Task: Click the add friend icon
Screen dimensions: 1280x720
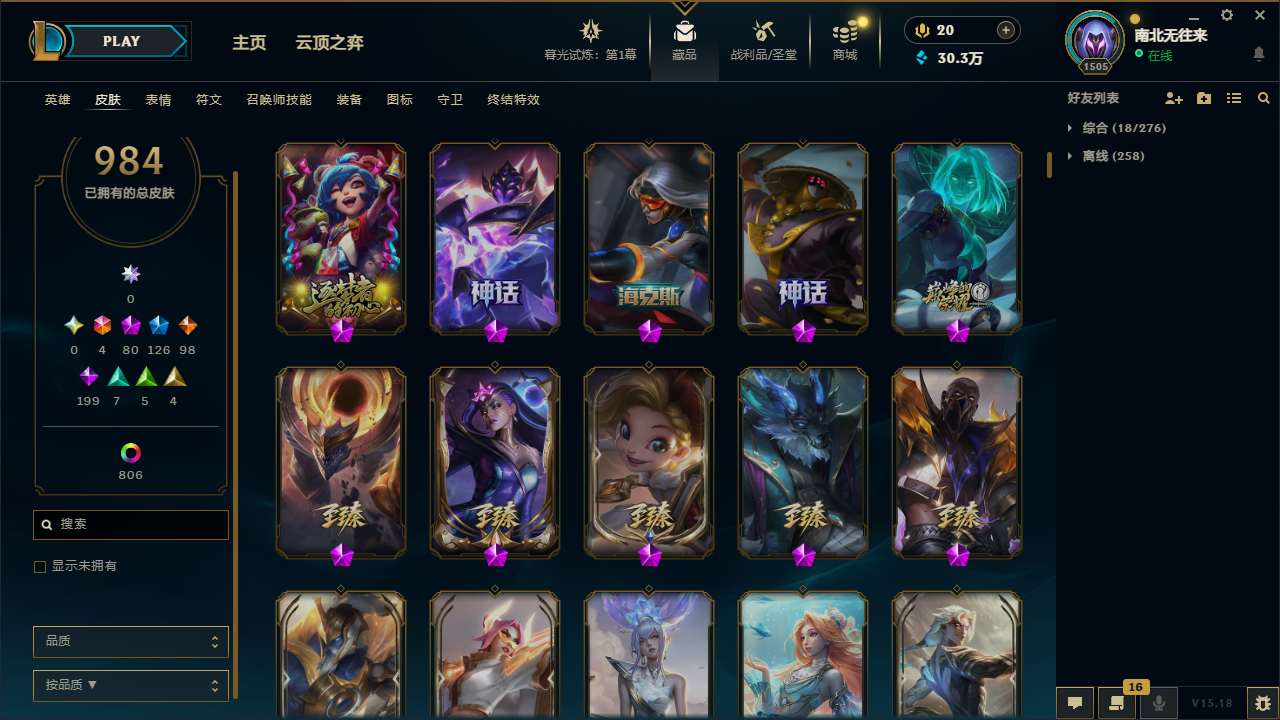Action: point(1174,98)
